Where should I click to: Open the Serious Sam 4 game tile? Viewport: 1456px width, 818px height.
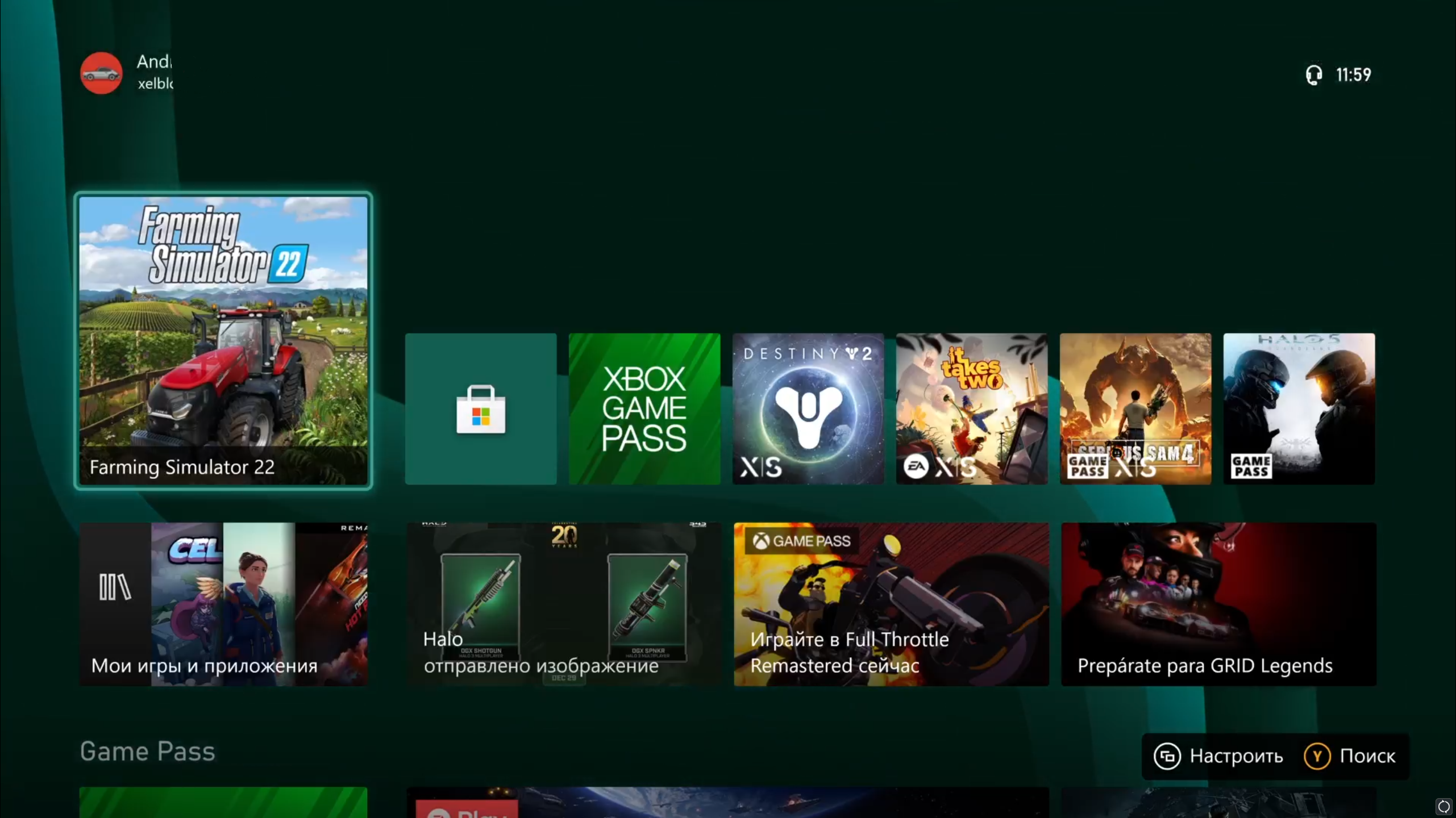(1135, 409)
